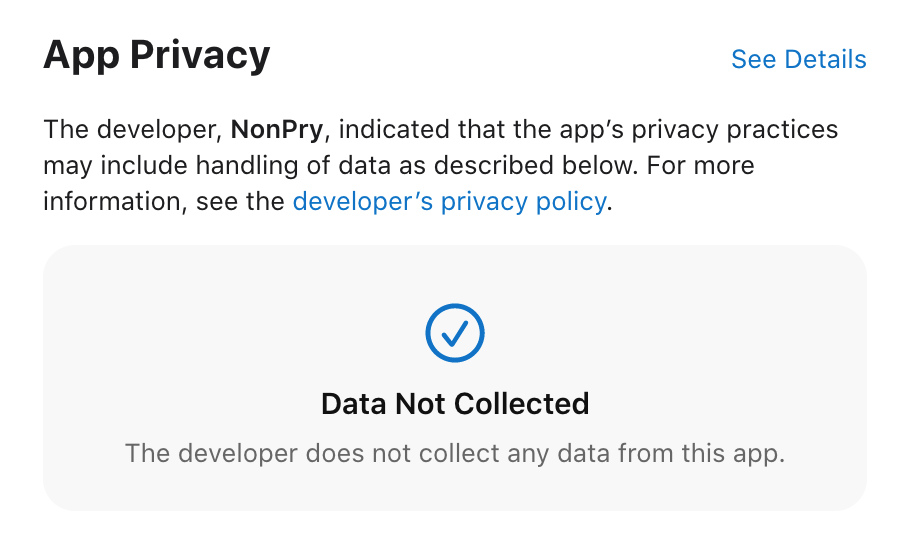Screen dimensions: 910x542
Task: Click the bold NonPry developer name
Action: (x=280, y=130)
